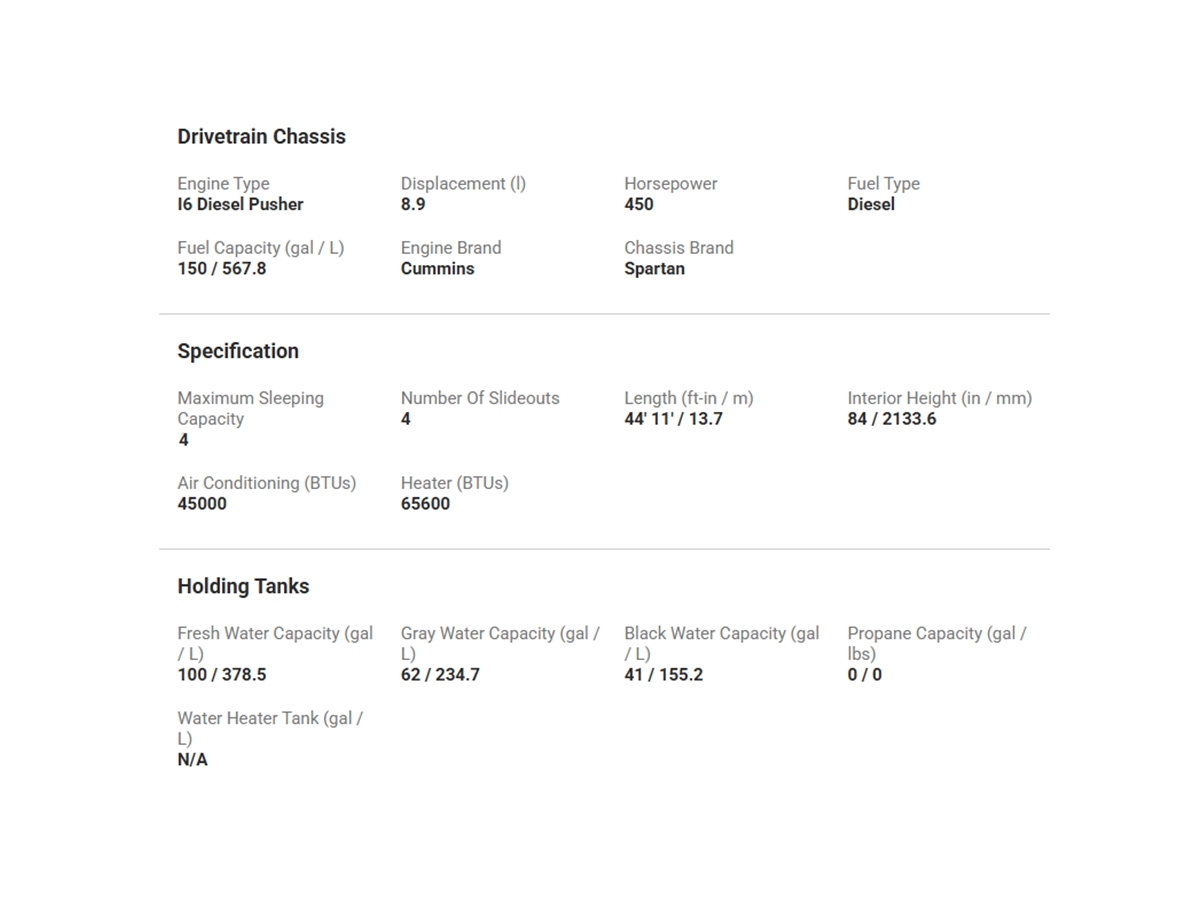Click the Maximum Sleeping Capacity label

(x=250, y=408)
